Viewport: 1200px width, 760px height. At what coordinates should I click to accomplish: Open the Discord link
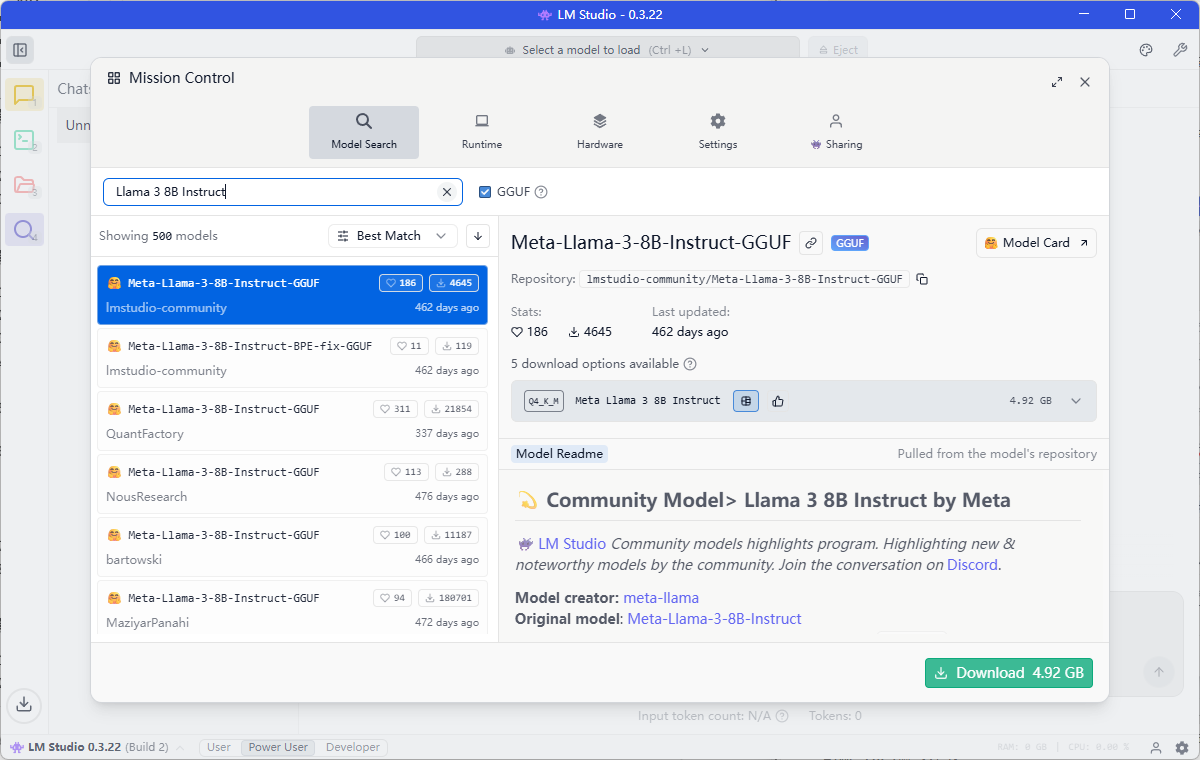[972, 565]
